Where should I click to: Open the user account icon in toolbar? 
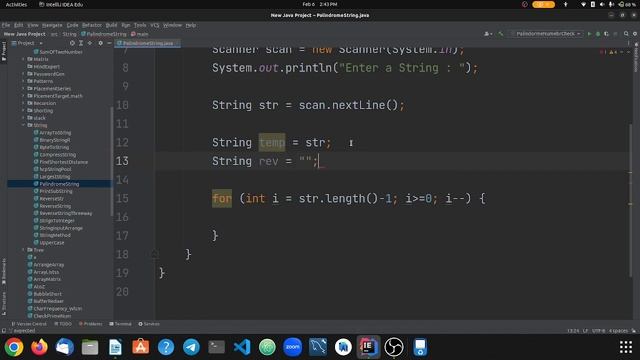488,34
